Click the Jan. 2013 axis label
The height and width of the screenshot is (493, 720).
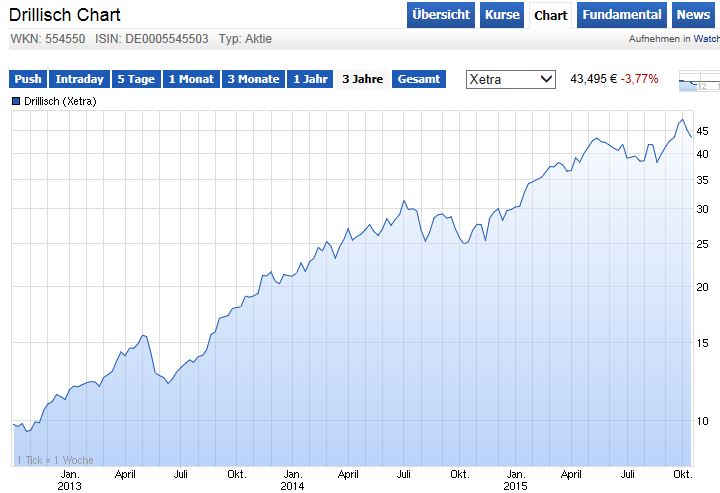(70, 480)
